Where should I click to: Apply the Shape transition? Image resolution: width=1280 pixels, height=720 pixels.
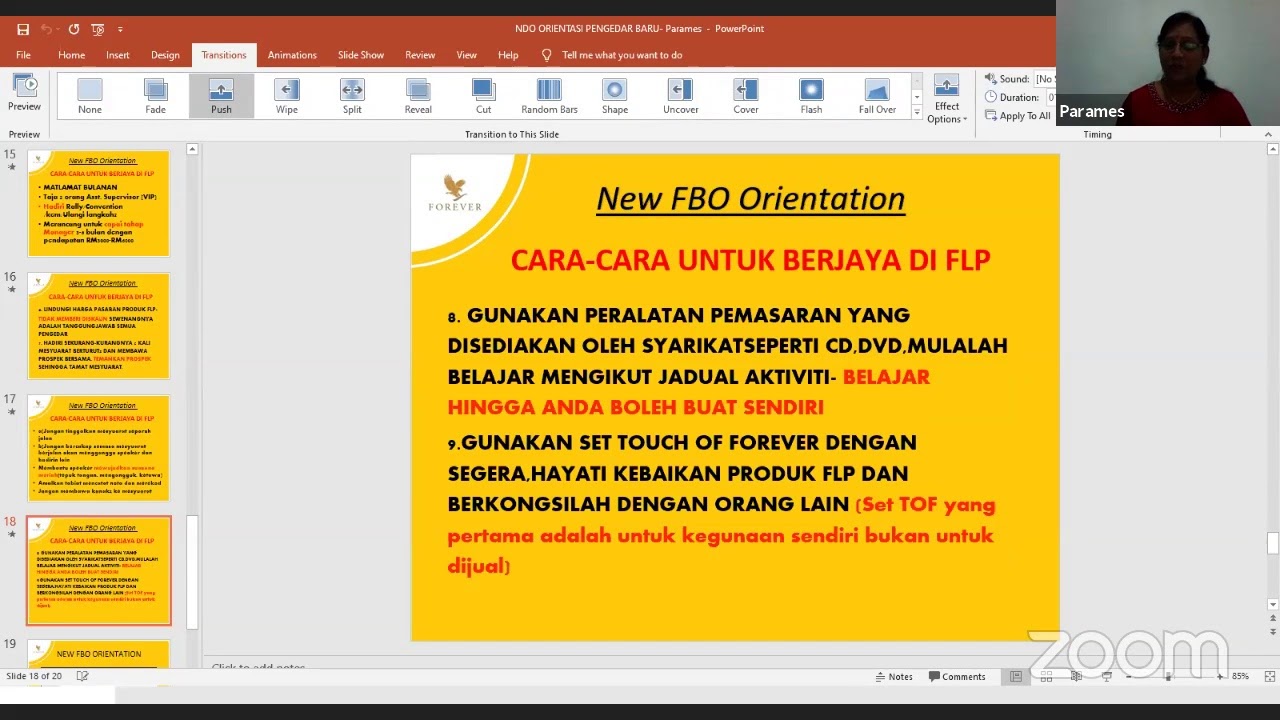point(615,97)
